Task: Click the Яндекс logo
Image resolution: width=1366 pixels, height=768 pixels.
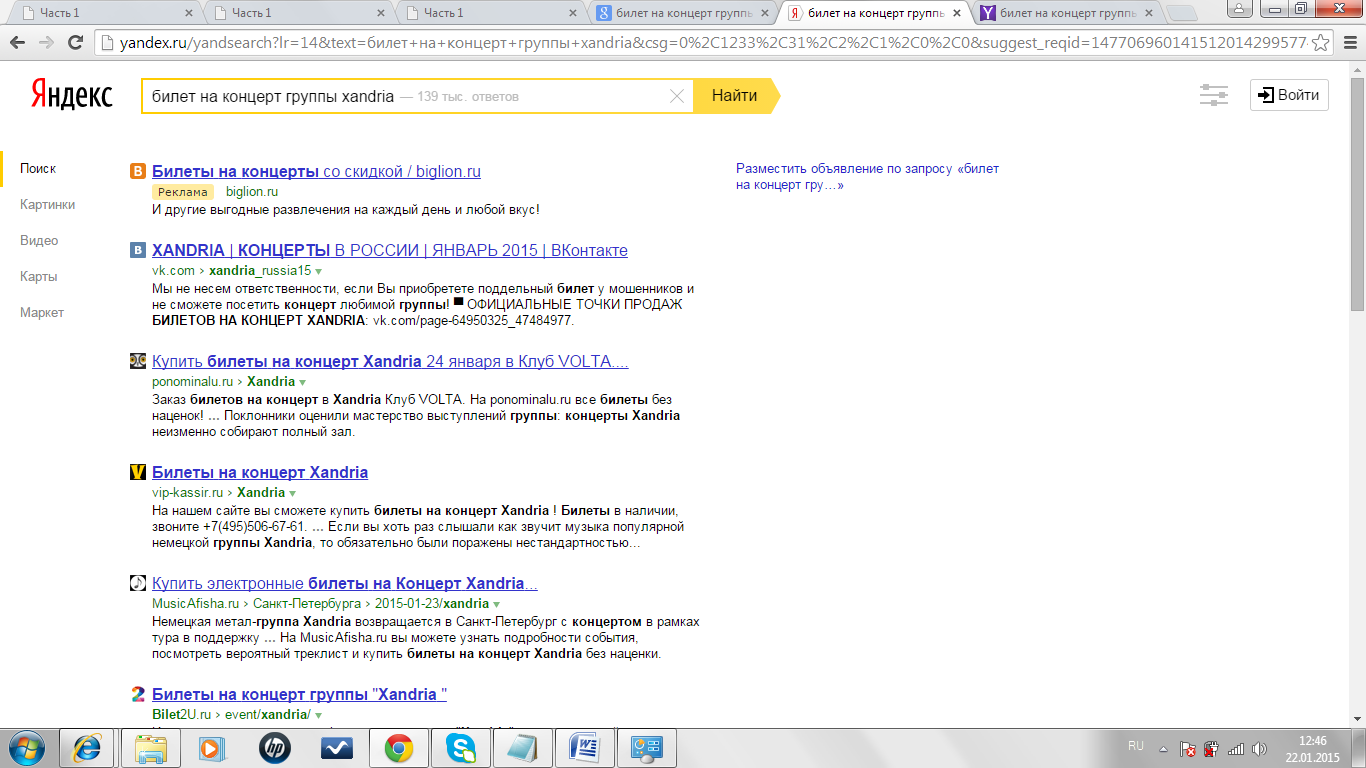Action: tap(72, 96)
